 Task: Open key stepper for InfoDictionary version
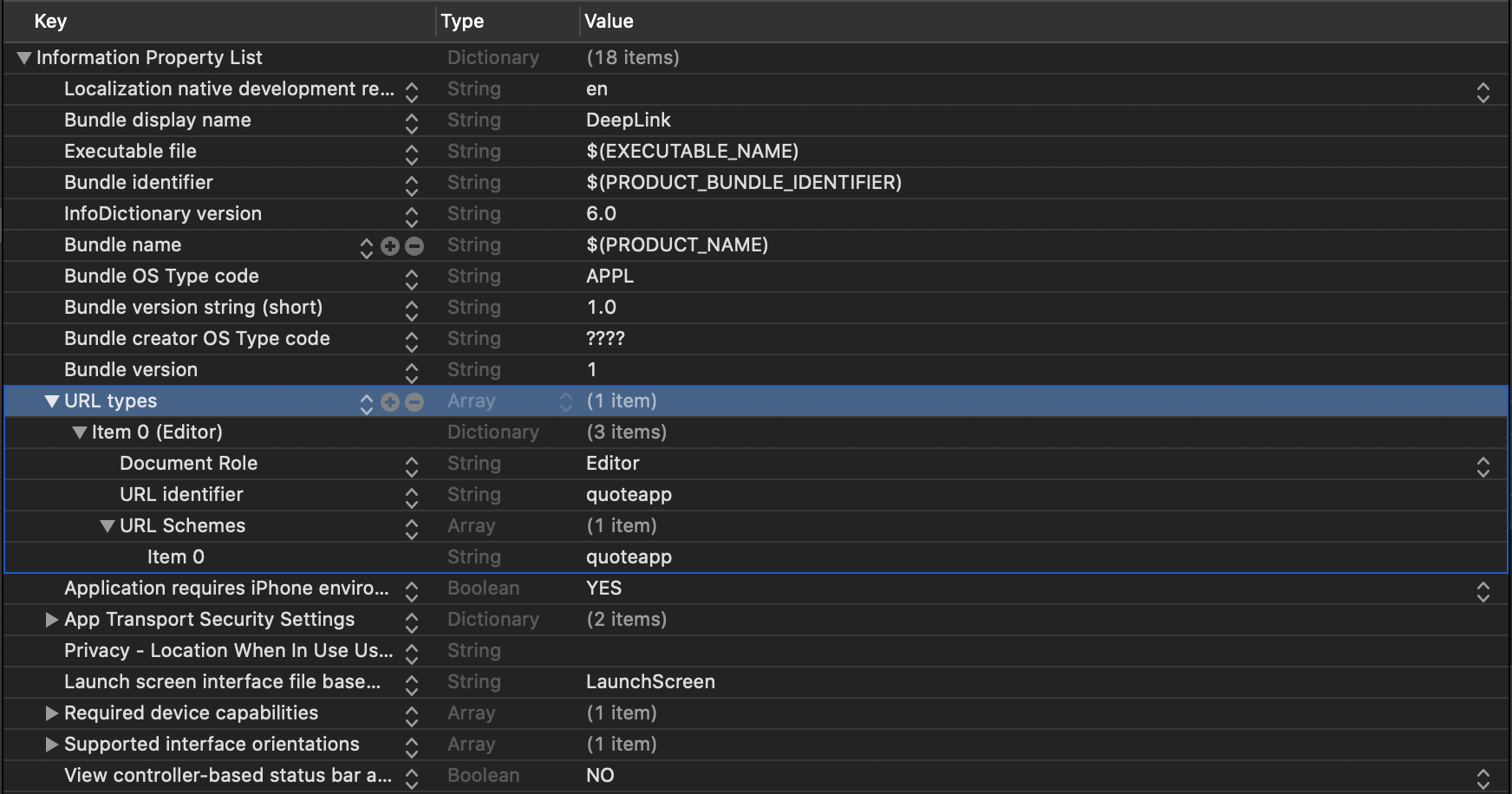tap(412, 217)
